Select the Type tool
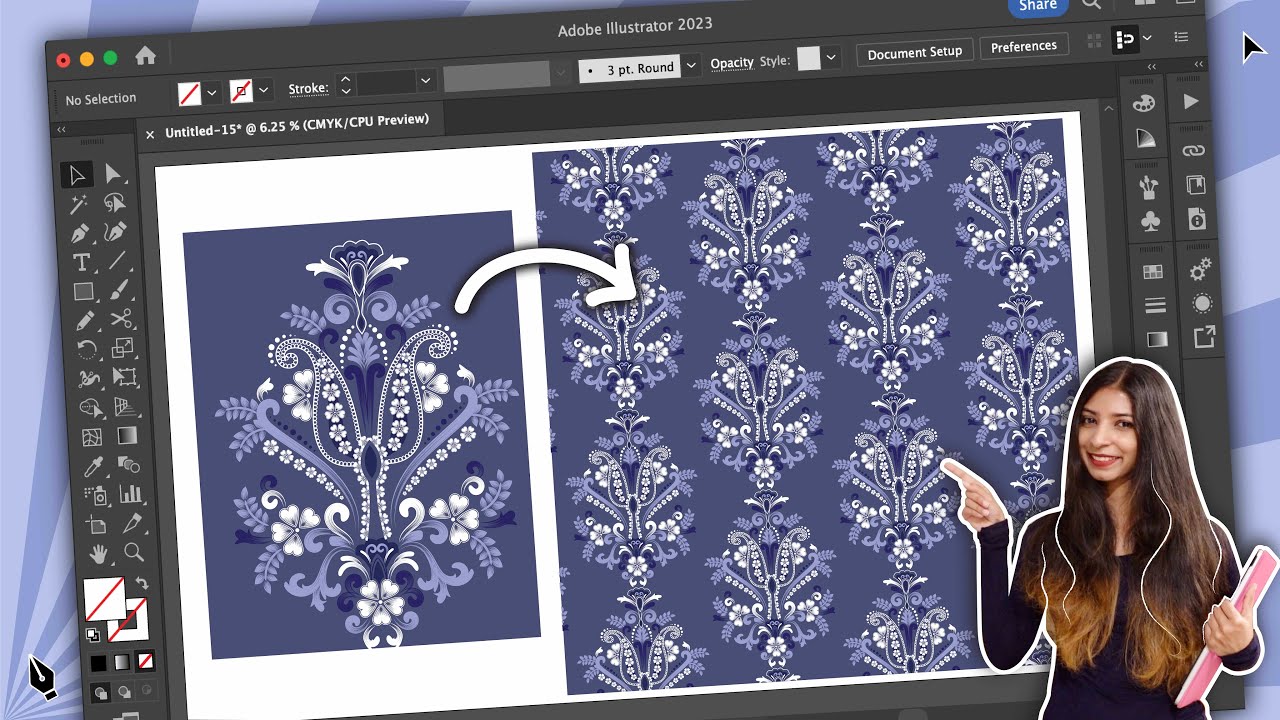The width and height of the screenshot is (1280, 720). [x=81, y=263]
